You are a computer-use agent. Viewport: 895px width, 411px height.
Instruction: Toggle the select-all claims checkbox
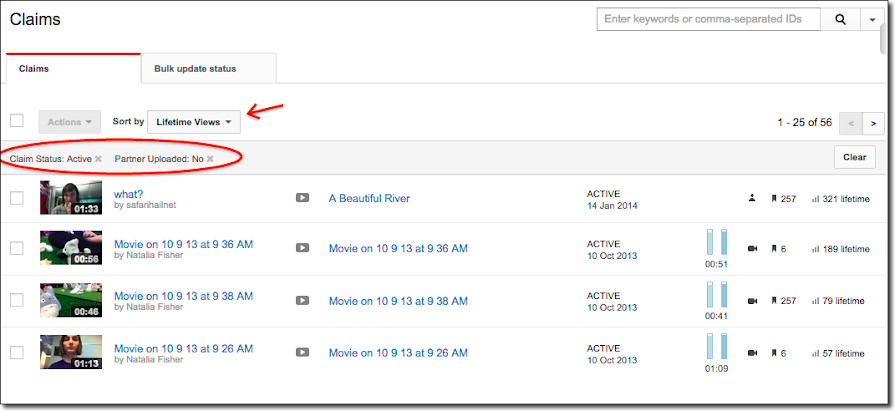click(17, 121)
